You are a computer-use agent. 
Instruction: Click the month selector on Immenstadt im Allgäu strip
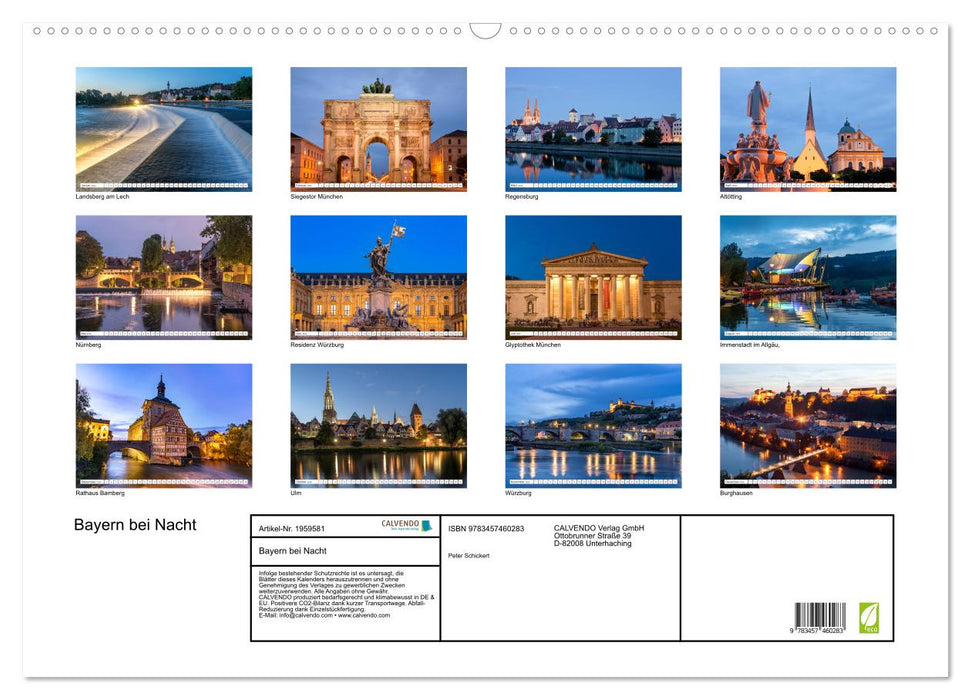coord(732,335)
